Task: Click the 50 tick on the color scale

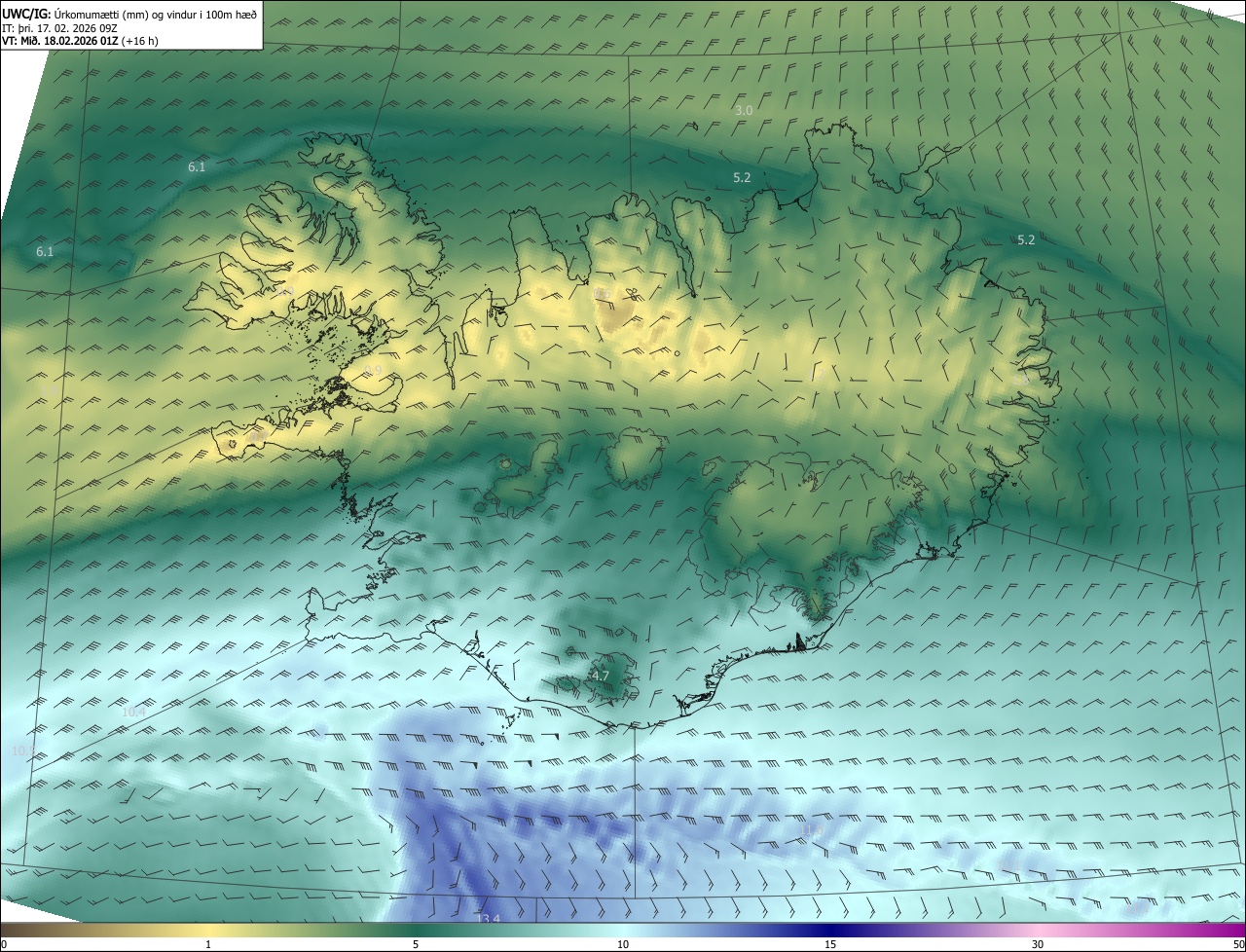Action: click(x=1238, y=944)
